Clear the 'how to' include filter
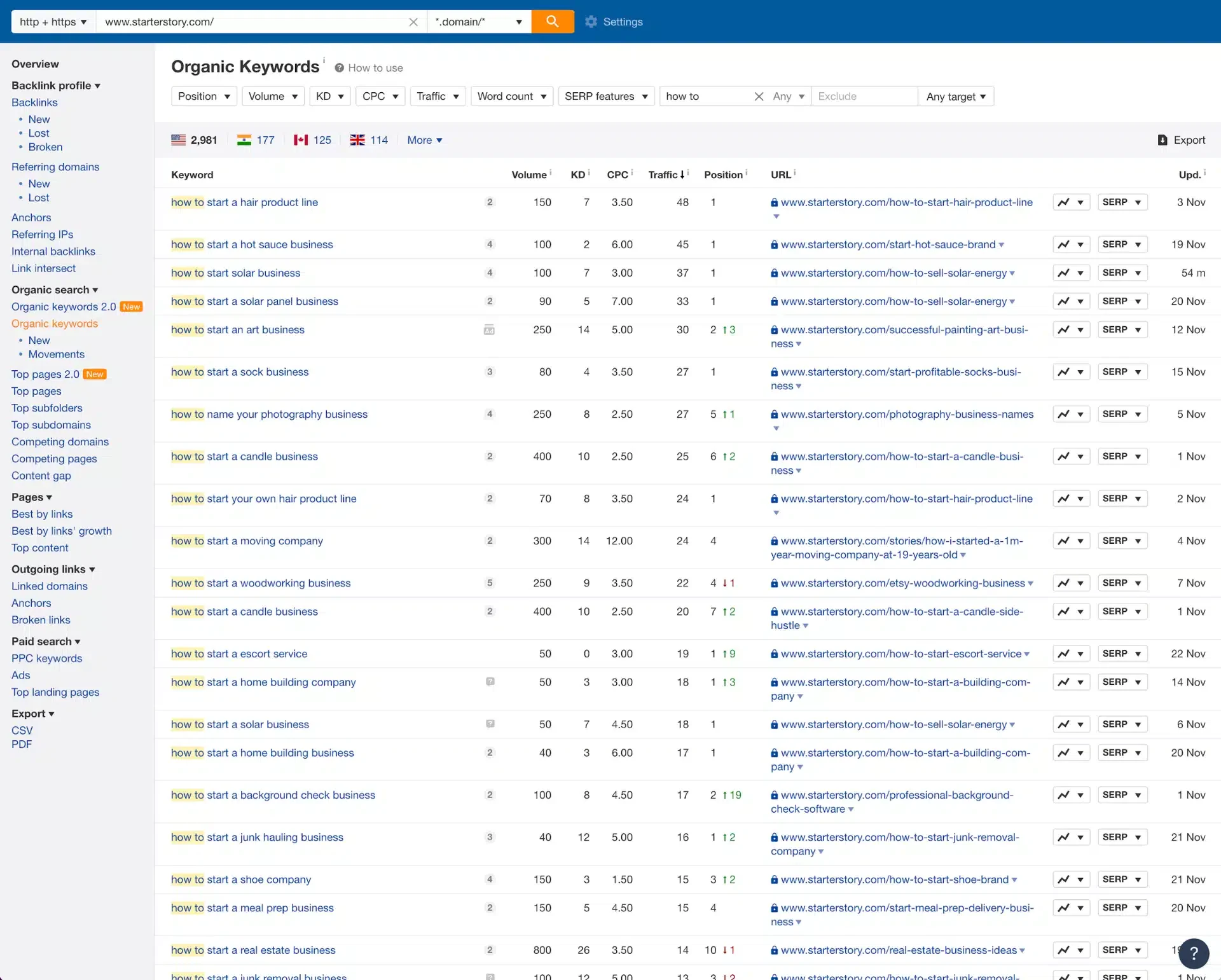 point(759,97)
